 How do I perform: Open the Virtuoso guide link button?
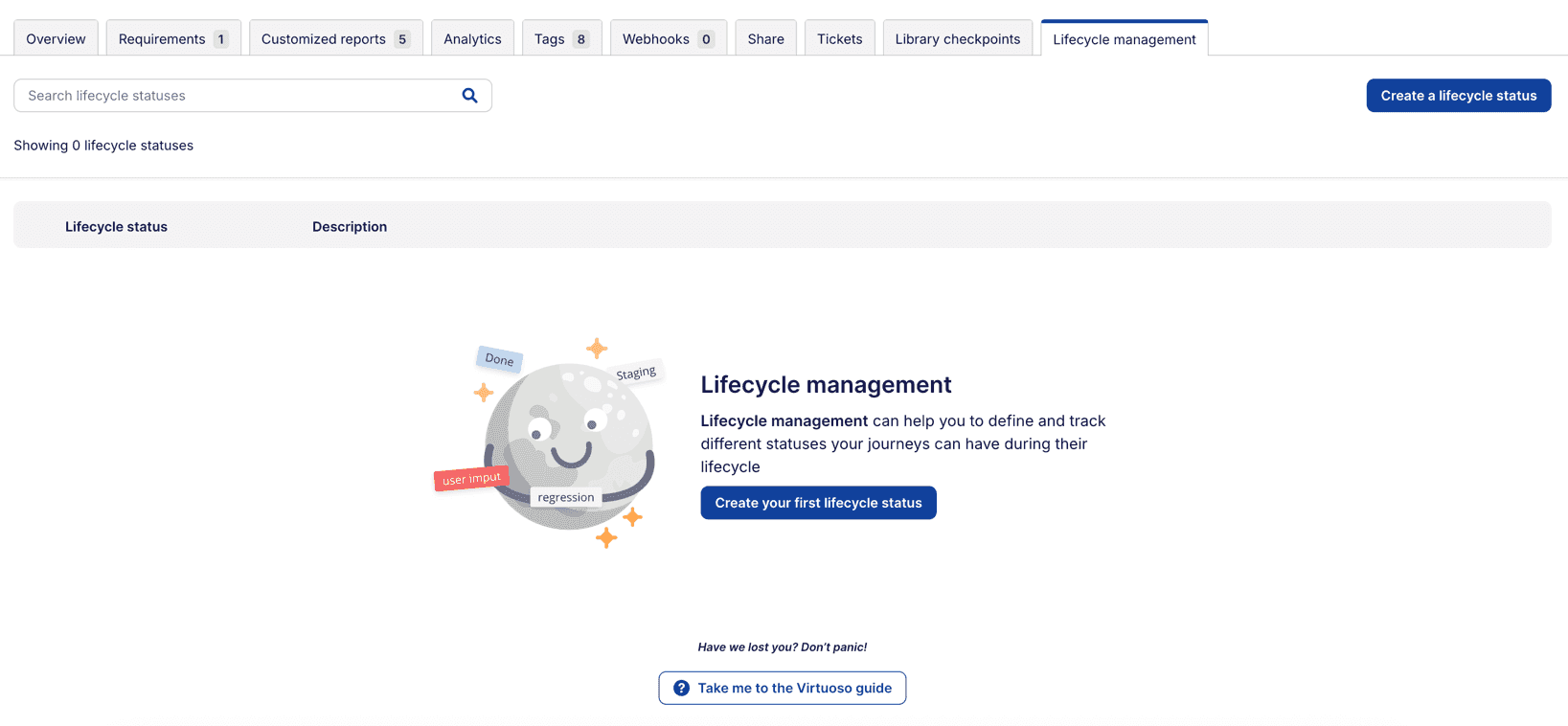click(782, 688)
